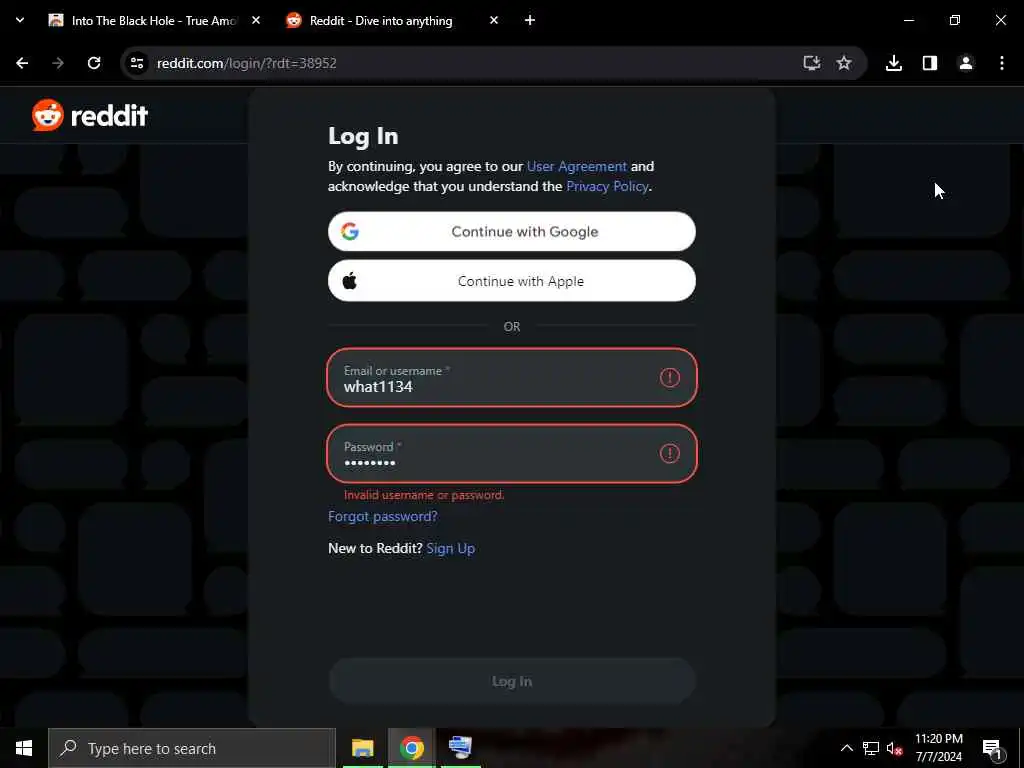The image size is (1024, 768).
Task: Open the notification center icon
Action: [992, 748]
